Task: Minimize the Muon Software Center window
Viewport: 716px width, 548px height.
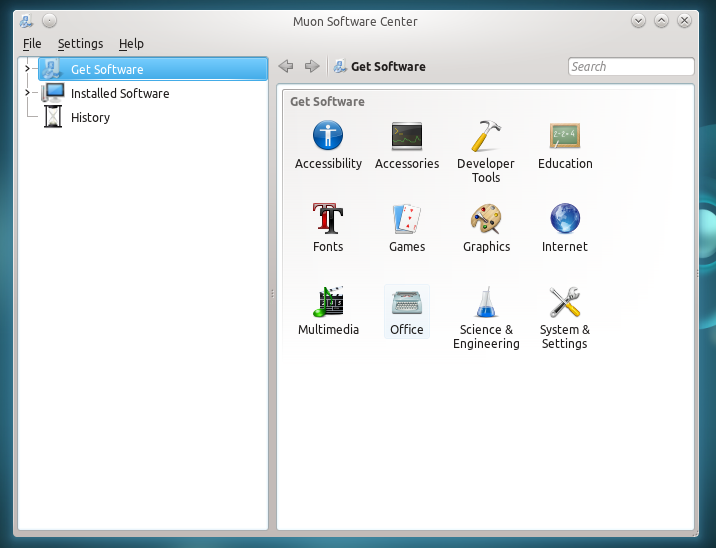Action: (x=638, y=21)
